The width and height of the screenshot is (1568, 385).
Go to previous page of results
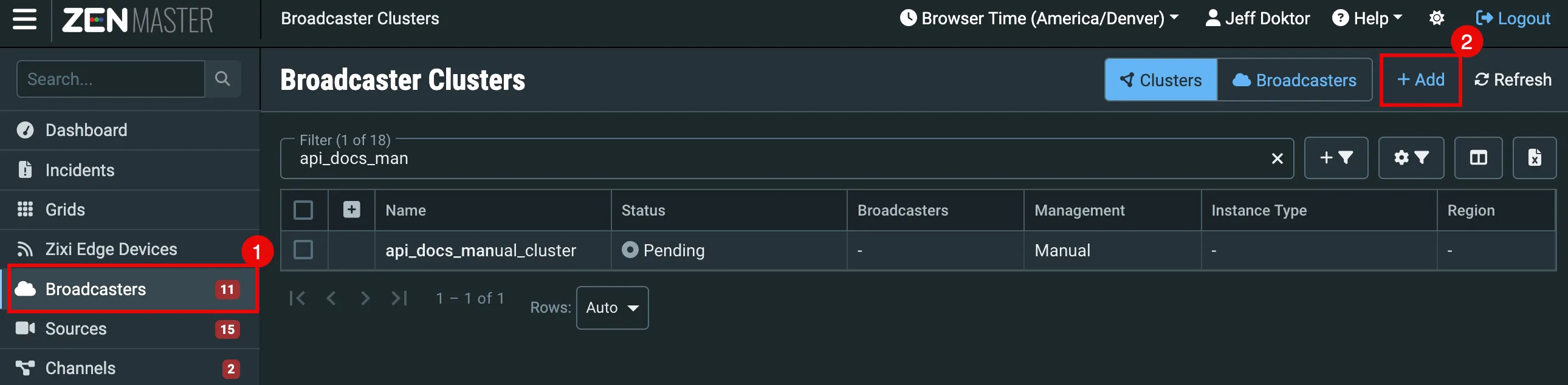point(331,298)
